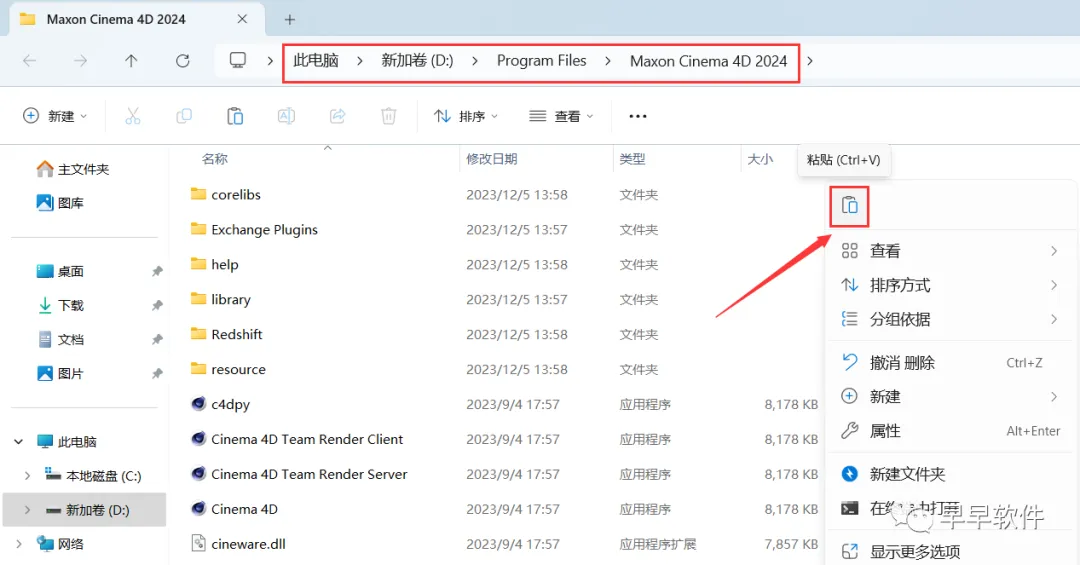The image size is (1080, 565).
Task: Open the 分组依据 submenu in the context menu
Action: tap(951, 319)
